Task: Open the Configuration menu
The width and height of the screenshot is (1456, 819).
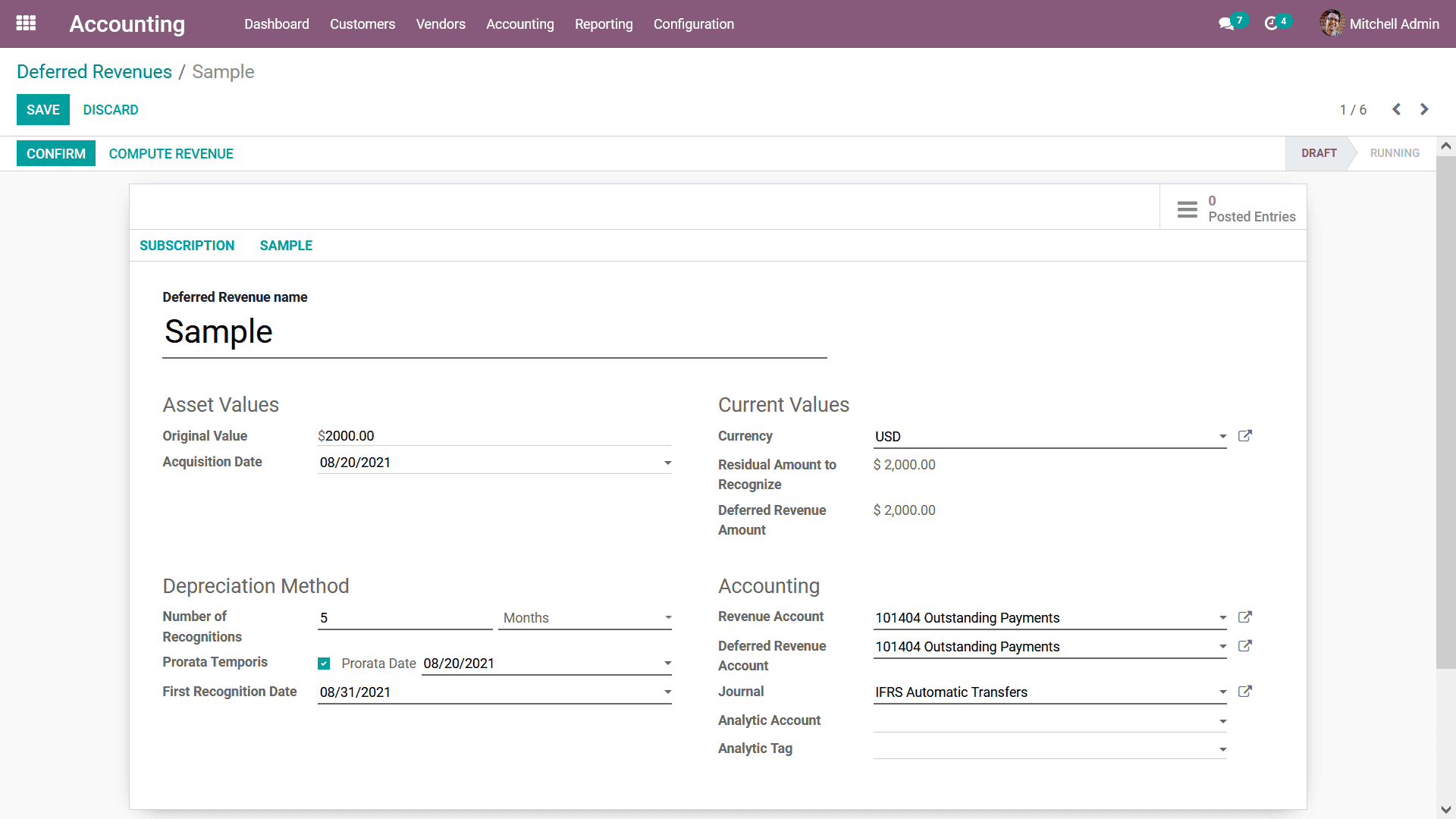Action: click(x=694, y=24)
